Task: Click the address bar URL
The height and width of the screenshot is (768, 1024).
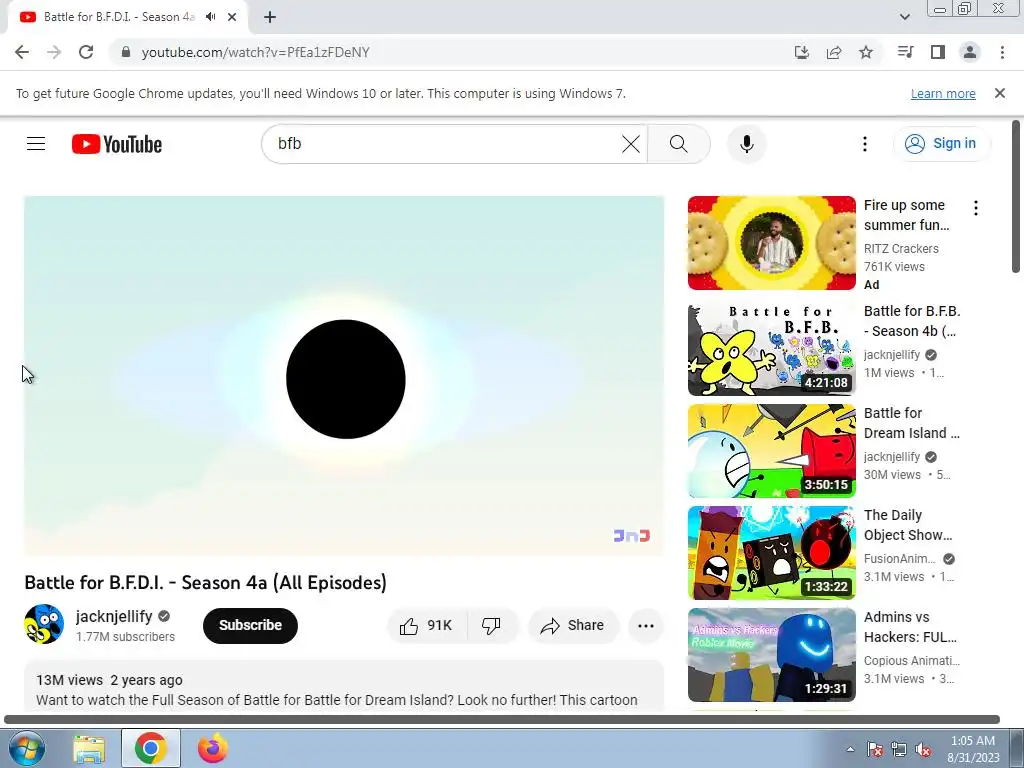Action: coord(255,52)
